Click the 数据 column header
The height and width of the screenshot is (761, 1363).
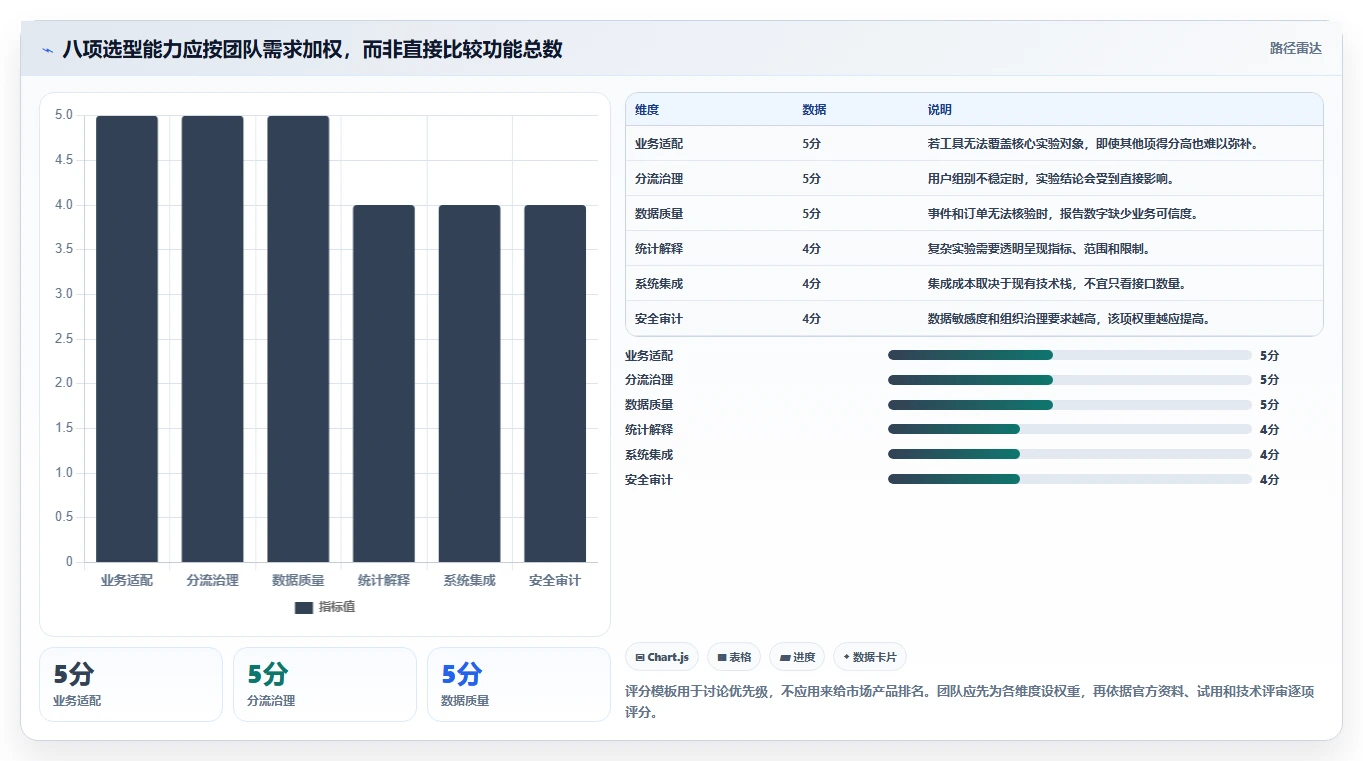pos(814,110)
